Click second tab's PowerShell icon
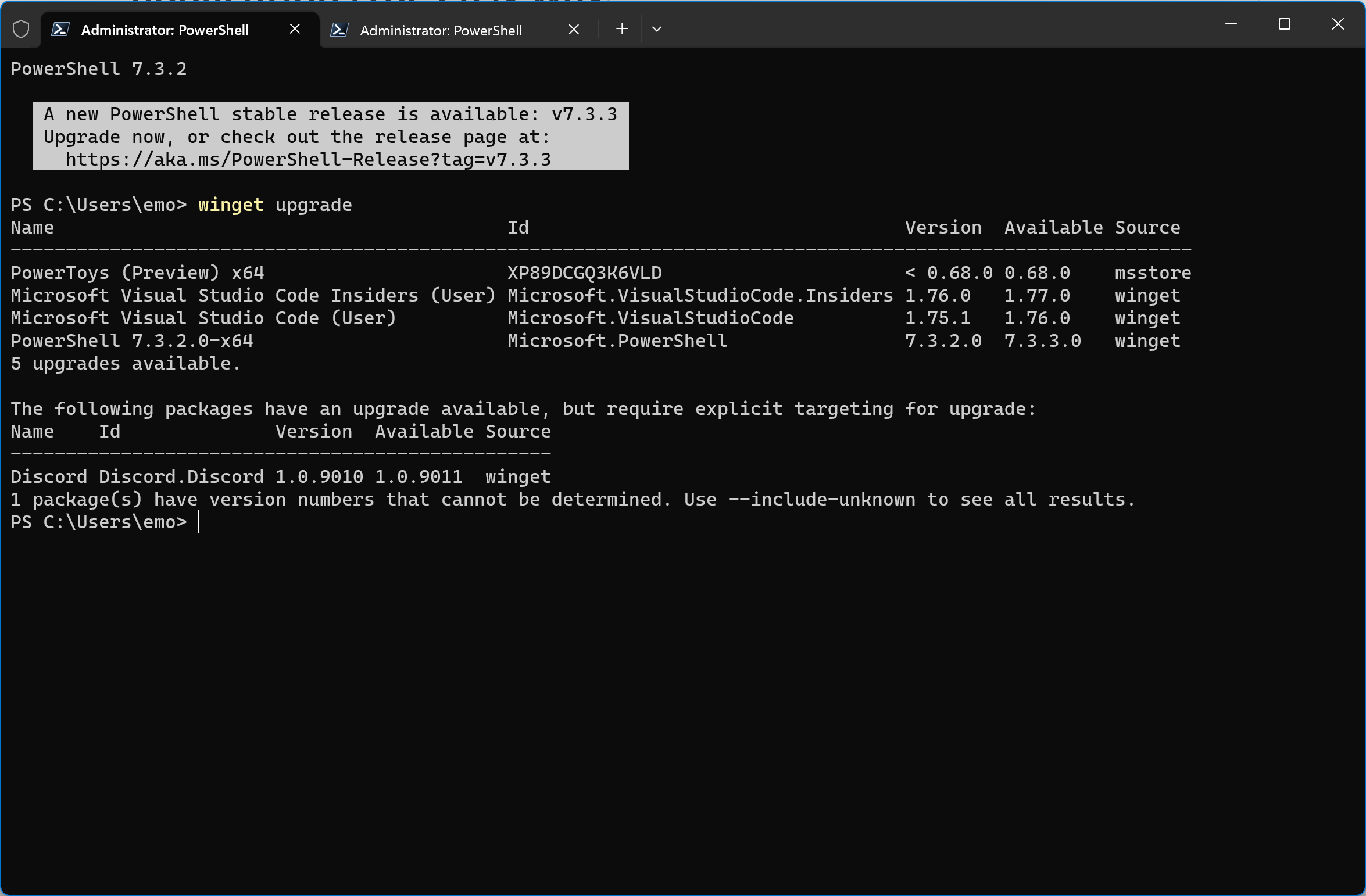 [339, 30]
